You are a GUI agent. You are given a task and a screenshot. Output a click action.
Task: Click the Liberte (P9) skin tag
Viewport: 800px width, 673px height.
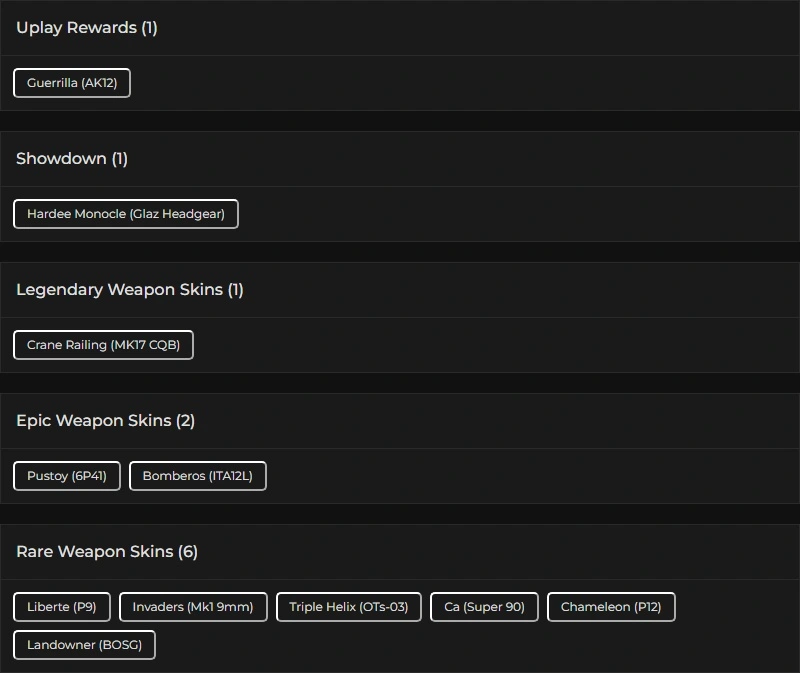62,607
